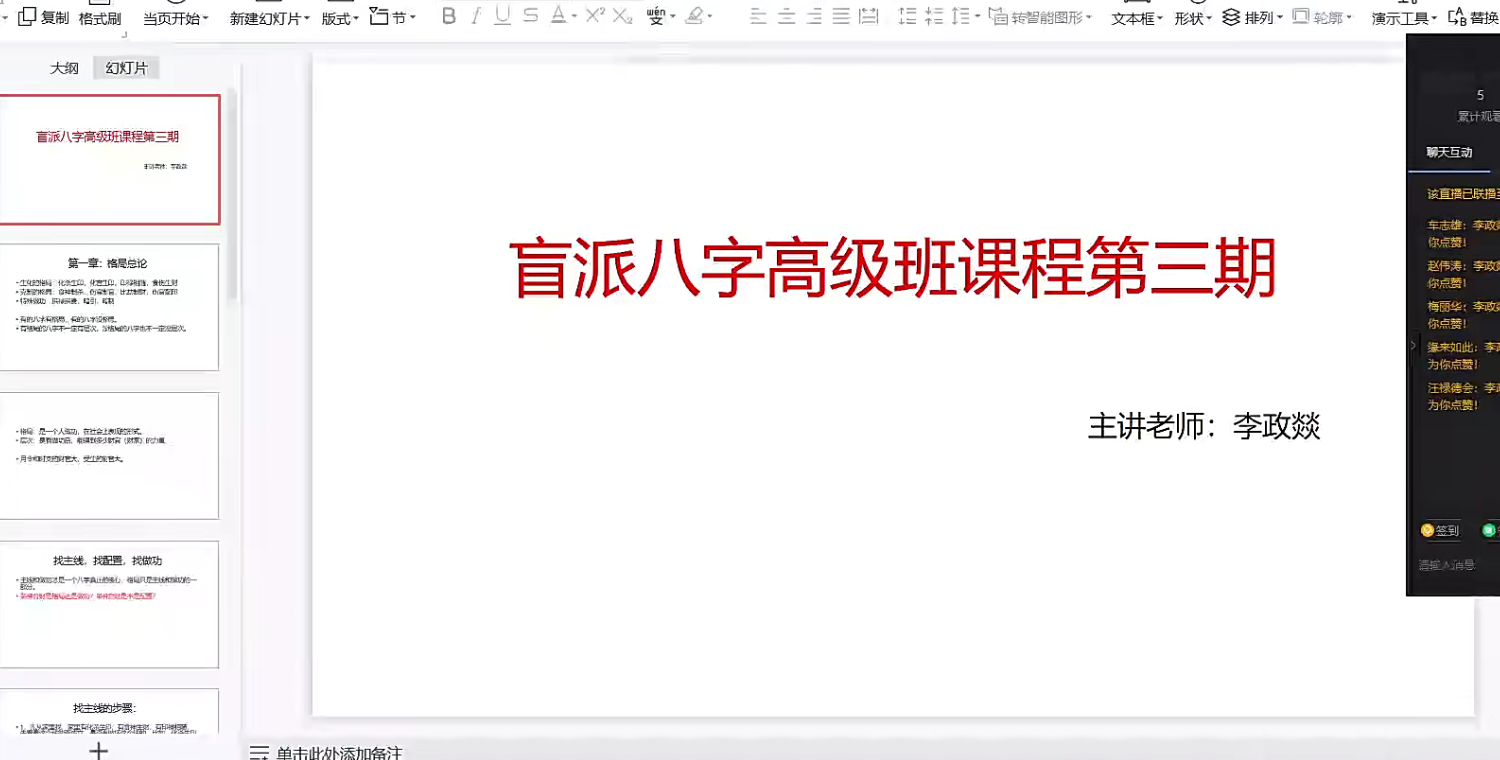The image size is (1500, 760).
Task: Select the first slide thumbnail
Action: point(110,160)
